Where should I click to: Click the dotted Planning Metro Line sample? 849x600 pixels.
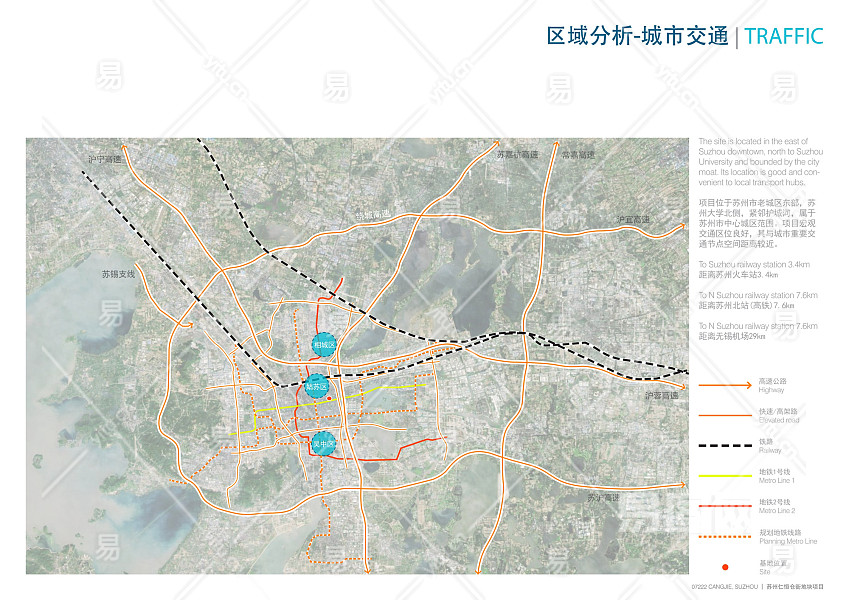click(725, 537)
